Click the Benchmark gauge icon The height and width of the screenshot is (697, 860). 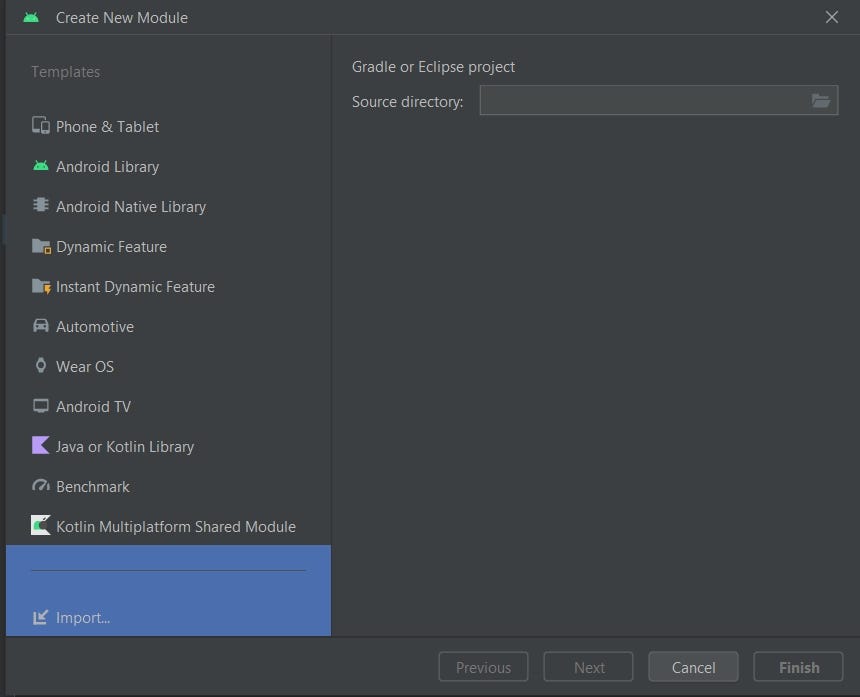pyautogui.click(x=41, y=486)
